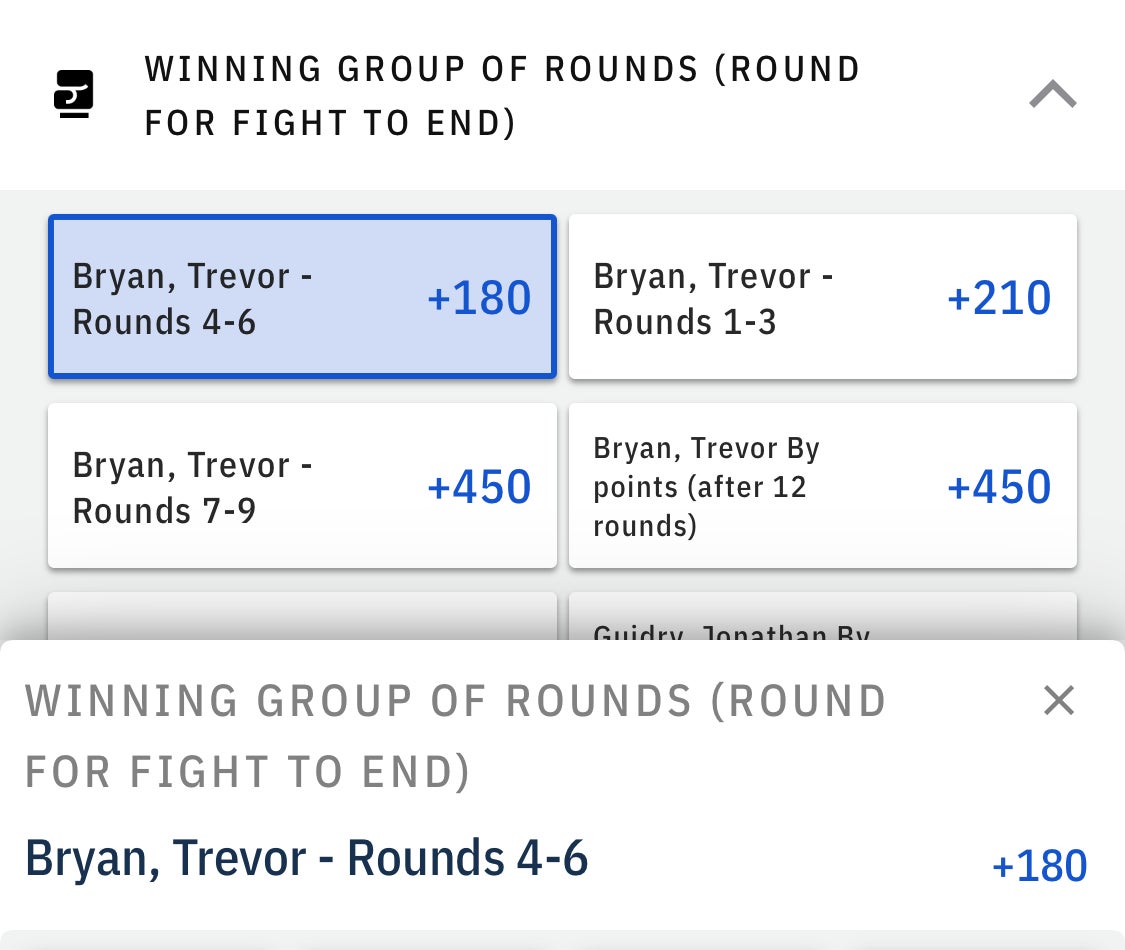Image resolution: width=1125 pixels, height=950 pixels.
Task: Select Bryan, Trevor Rounds 1-3 option
Action: click(822, 298)
